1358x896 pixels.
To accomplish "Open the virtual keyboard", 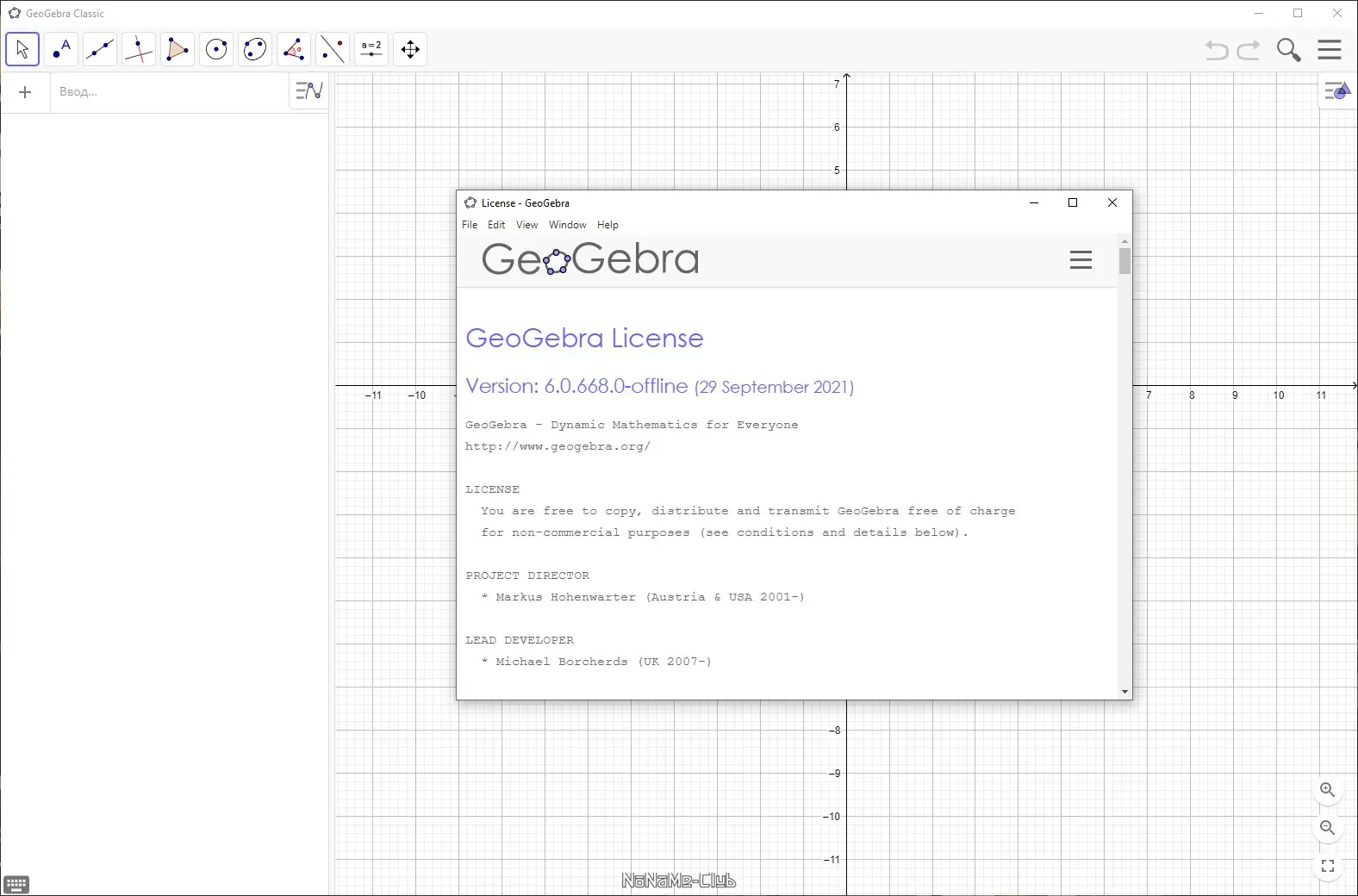I will coord(16,885).
